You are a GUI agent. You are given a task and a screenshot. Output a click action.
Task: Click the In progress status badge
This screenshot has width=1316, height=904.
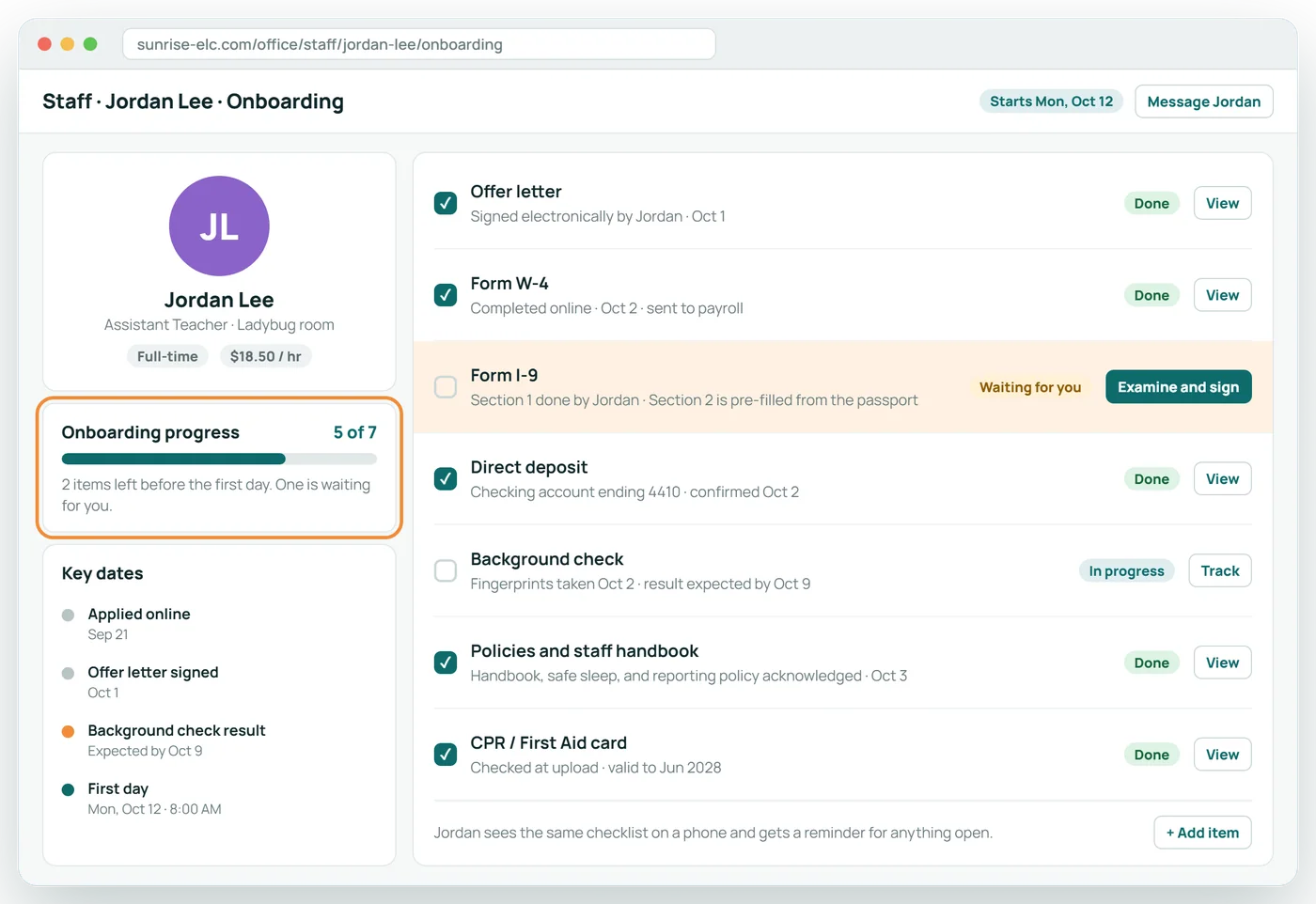coord(1126,570)
